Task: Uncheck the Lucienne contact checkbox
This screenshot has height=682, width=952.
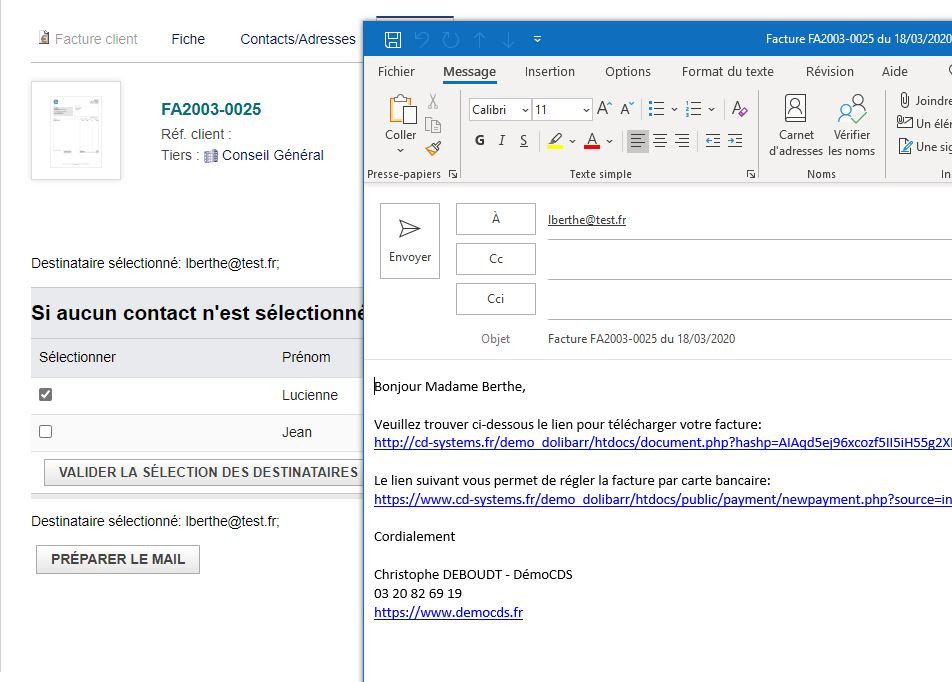Action: click(x=46, y=395)
